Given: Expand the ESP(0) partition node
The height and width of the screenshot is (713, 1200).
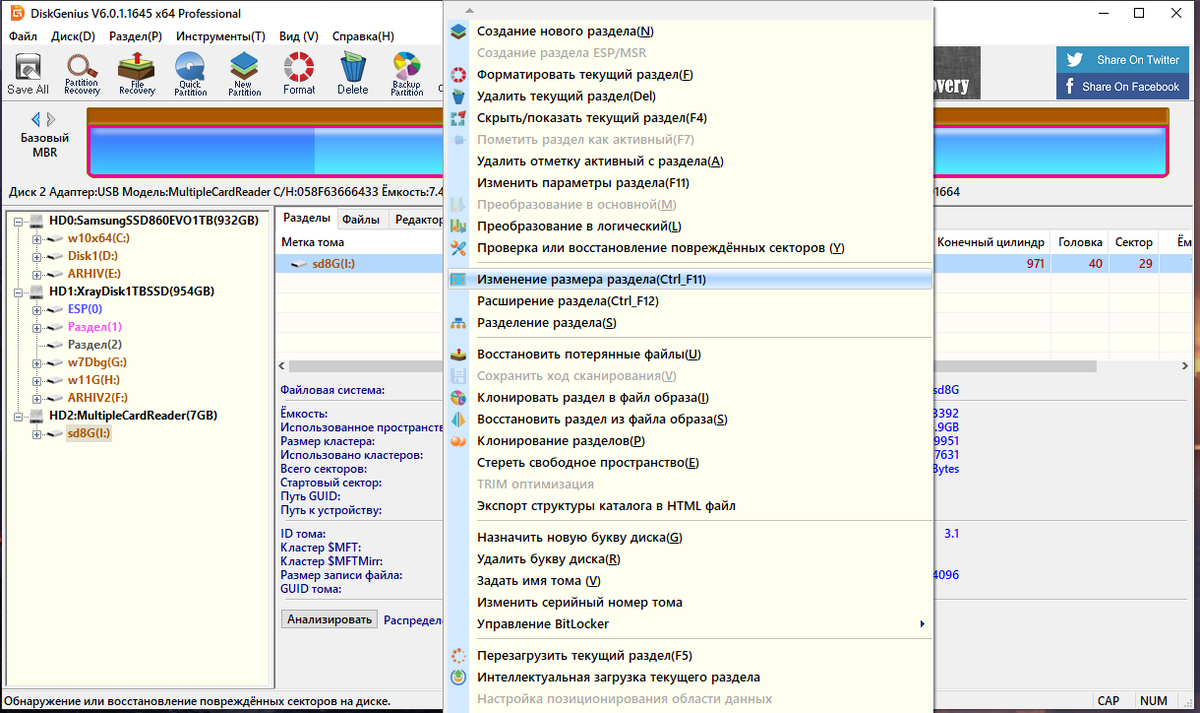Looking at the screenshot, I should 37,309.
